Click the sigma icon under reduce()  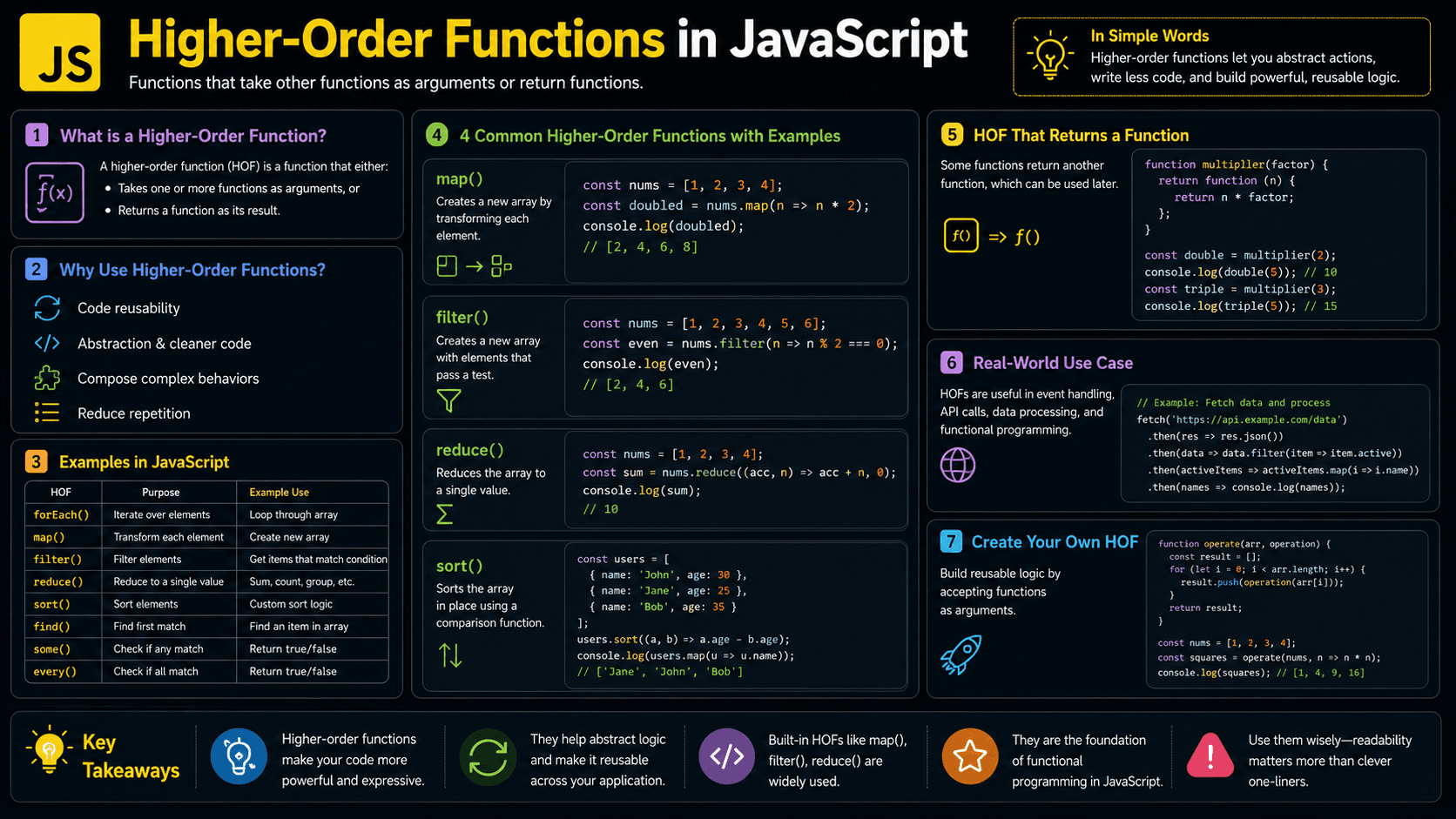[444, 514]
